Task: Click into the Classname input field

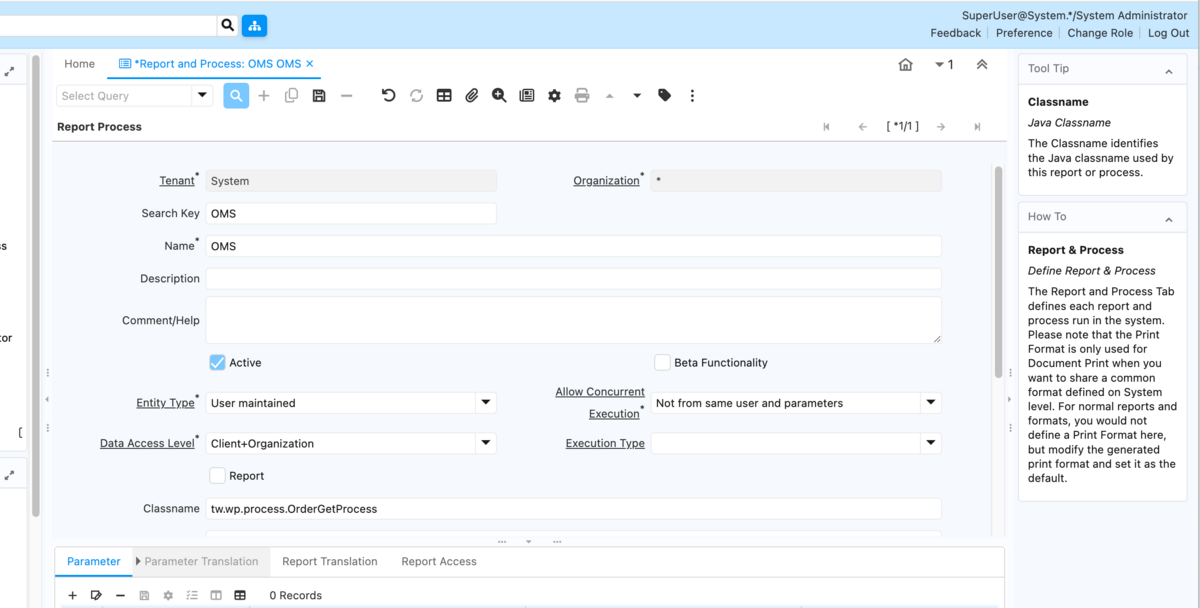Action: pos(573,509)
